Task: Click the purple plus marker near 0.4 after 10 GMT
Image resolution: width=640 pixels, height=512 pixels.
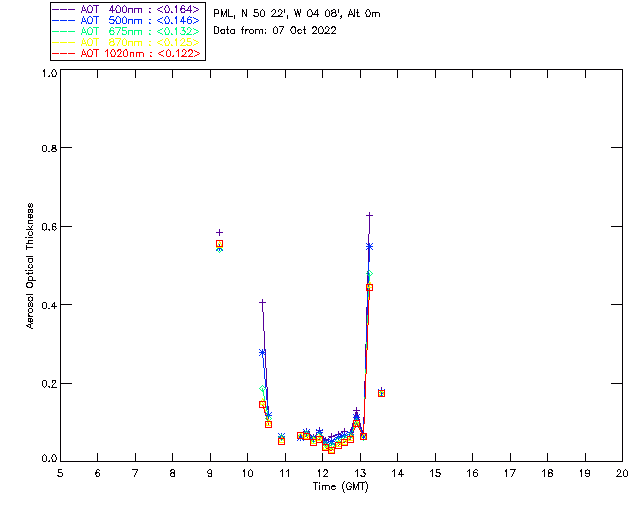Action: pos(262,303)
